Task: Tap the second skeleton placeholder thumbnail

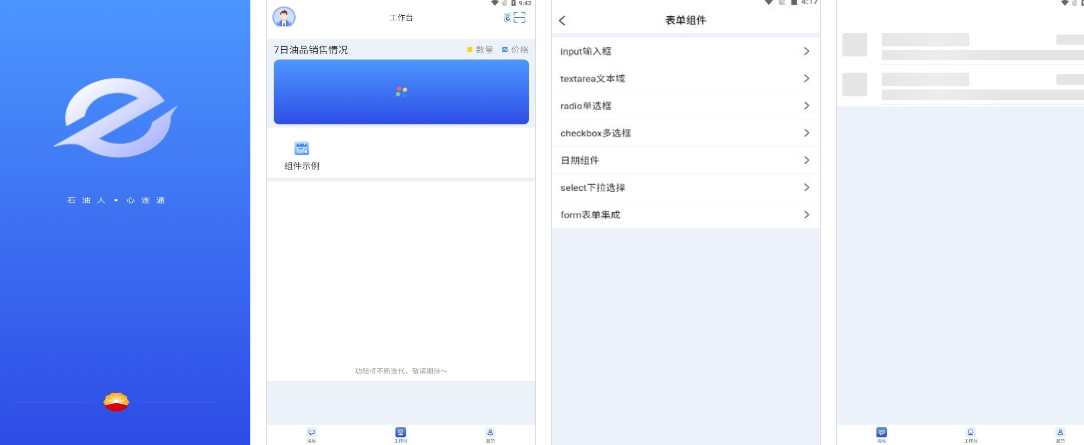Action: pyautogui.click(x=854, y=84)
